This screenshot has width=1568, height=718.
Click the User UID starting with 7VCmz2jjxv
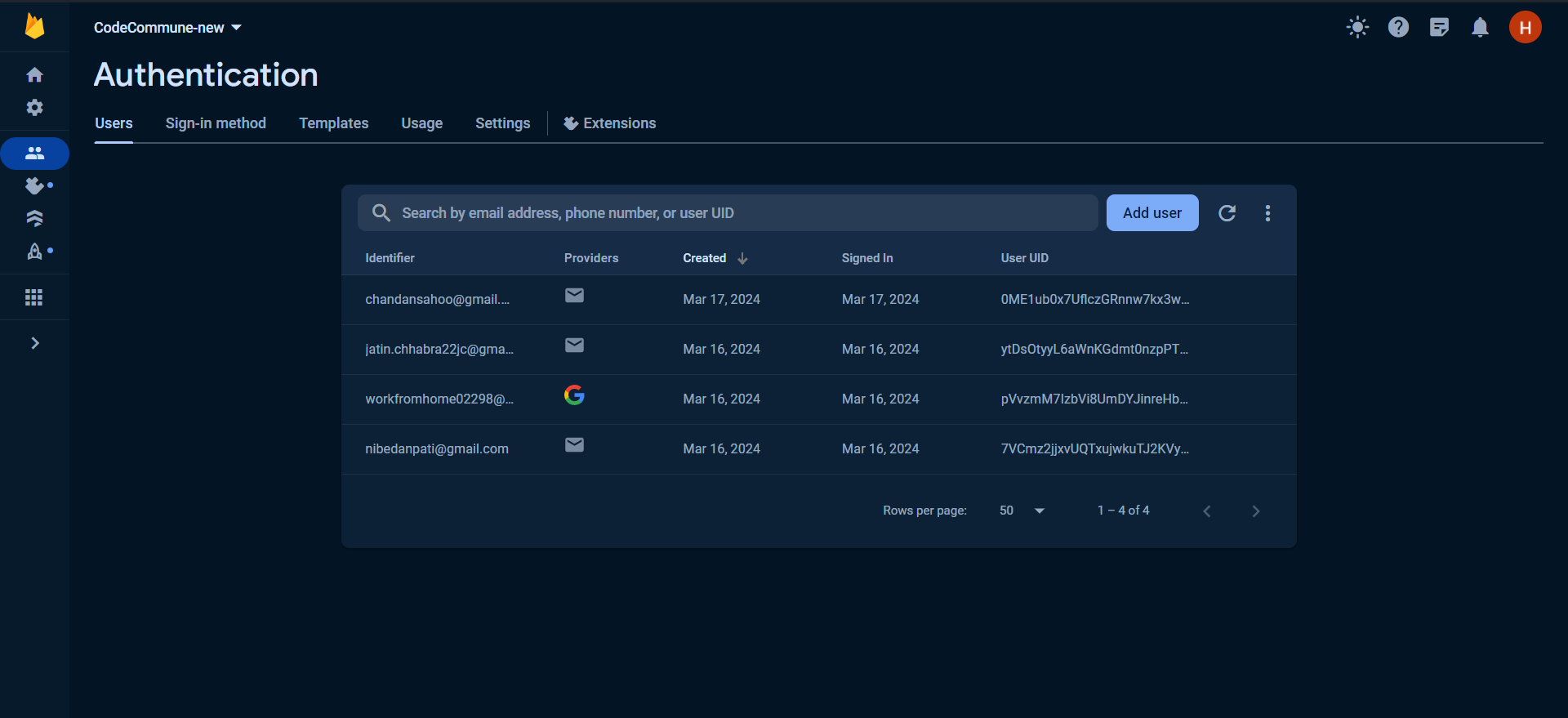point(1094,449)
